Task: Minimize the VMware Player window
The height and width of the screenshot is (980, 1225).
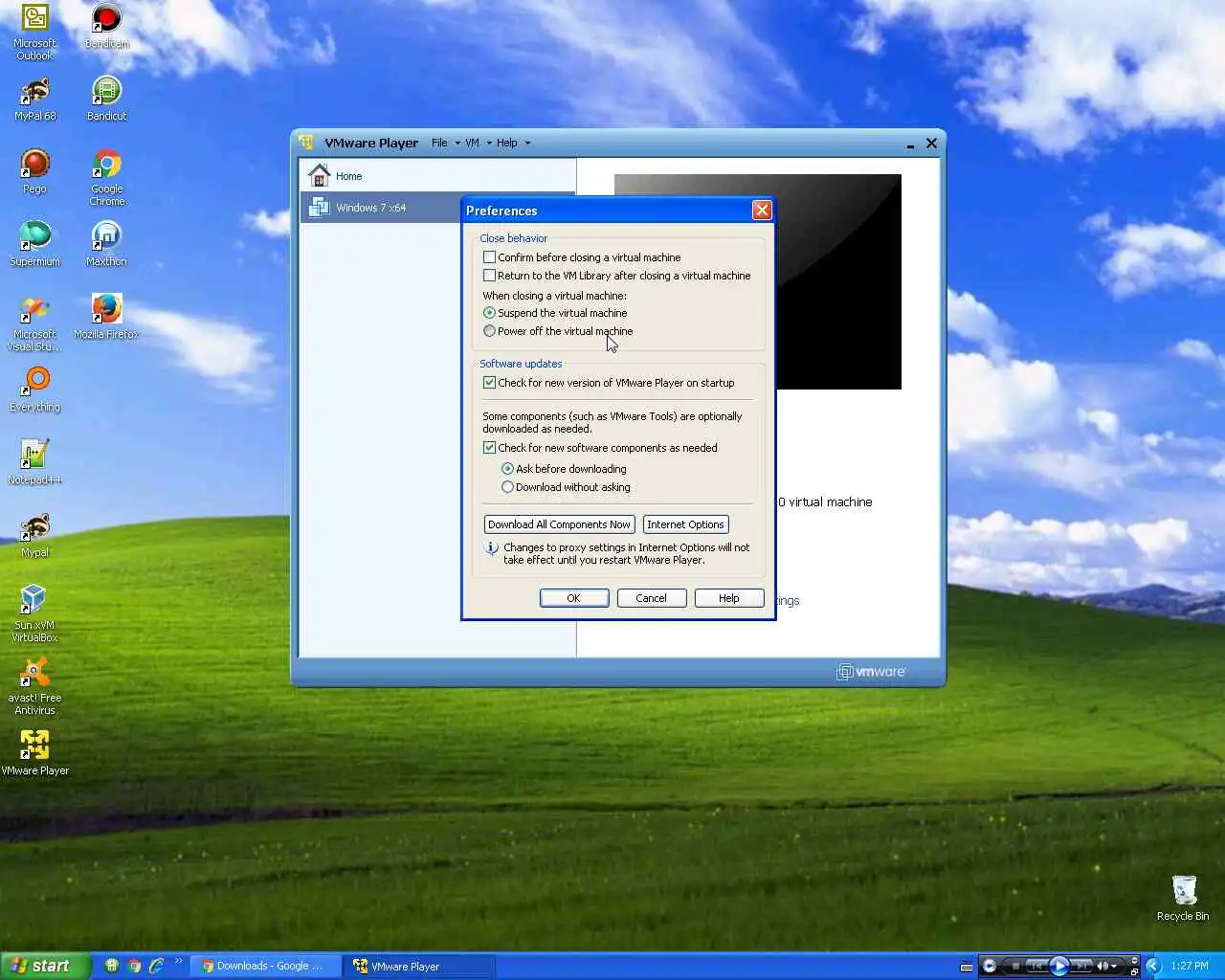Action: 910,144
